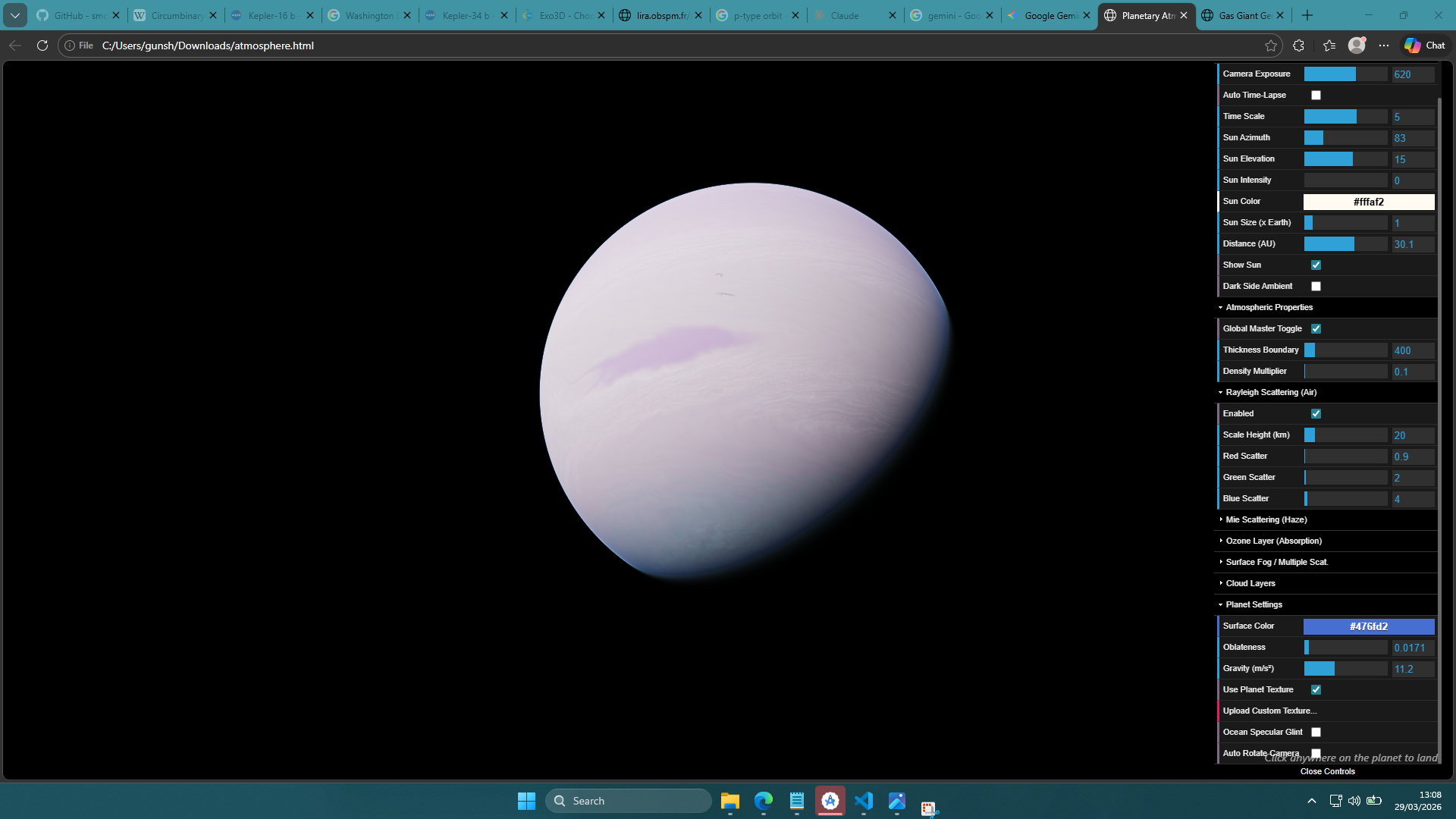Click the Windows Start button

tap(526, 801)
